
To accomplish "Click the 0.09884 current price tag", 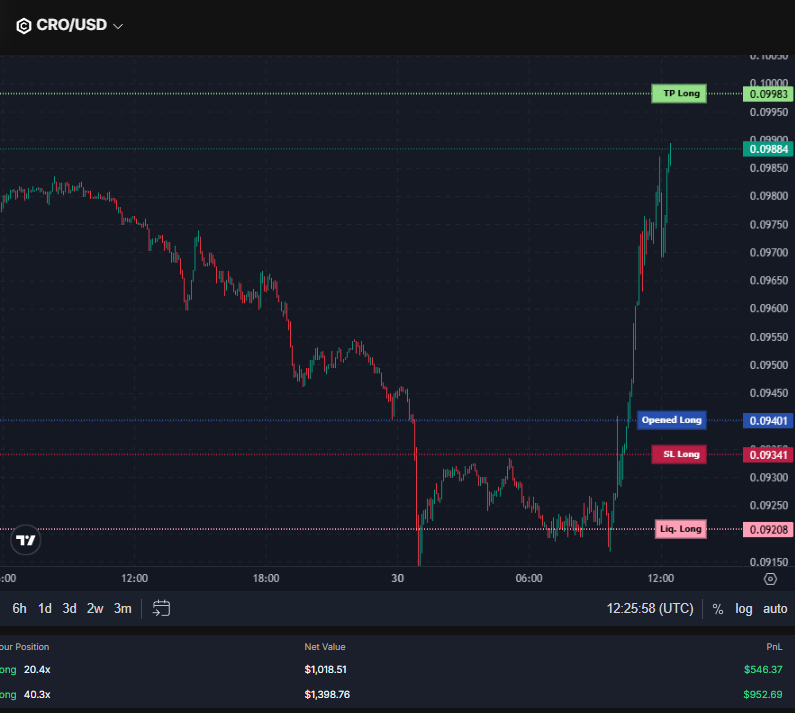I will coord(768,149).
